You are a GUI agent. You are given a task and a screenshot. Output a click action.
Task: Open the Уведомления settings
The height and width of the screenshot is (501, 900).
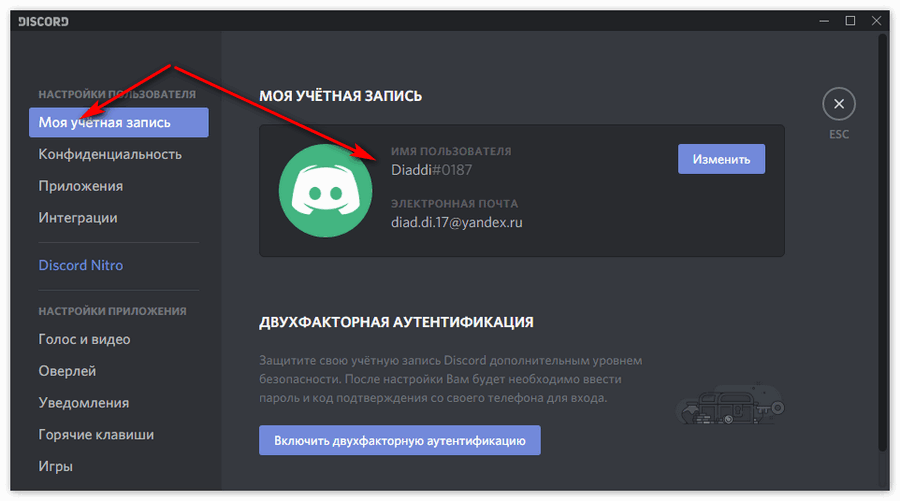point(84,402)
